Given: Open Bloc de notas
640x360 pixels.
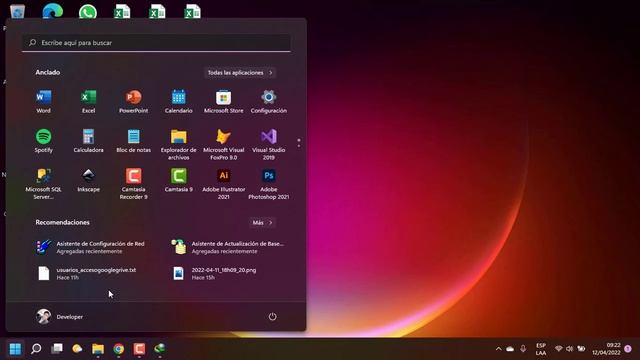Looking at the screenshot, I should (133, 141).
